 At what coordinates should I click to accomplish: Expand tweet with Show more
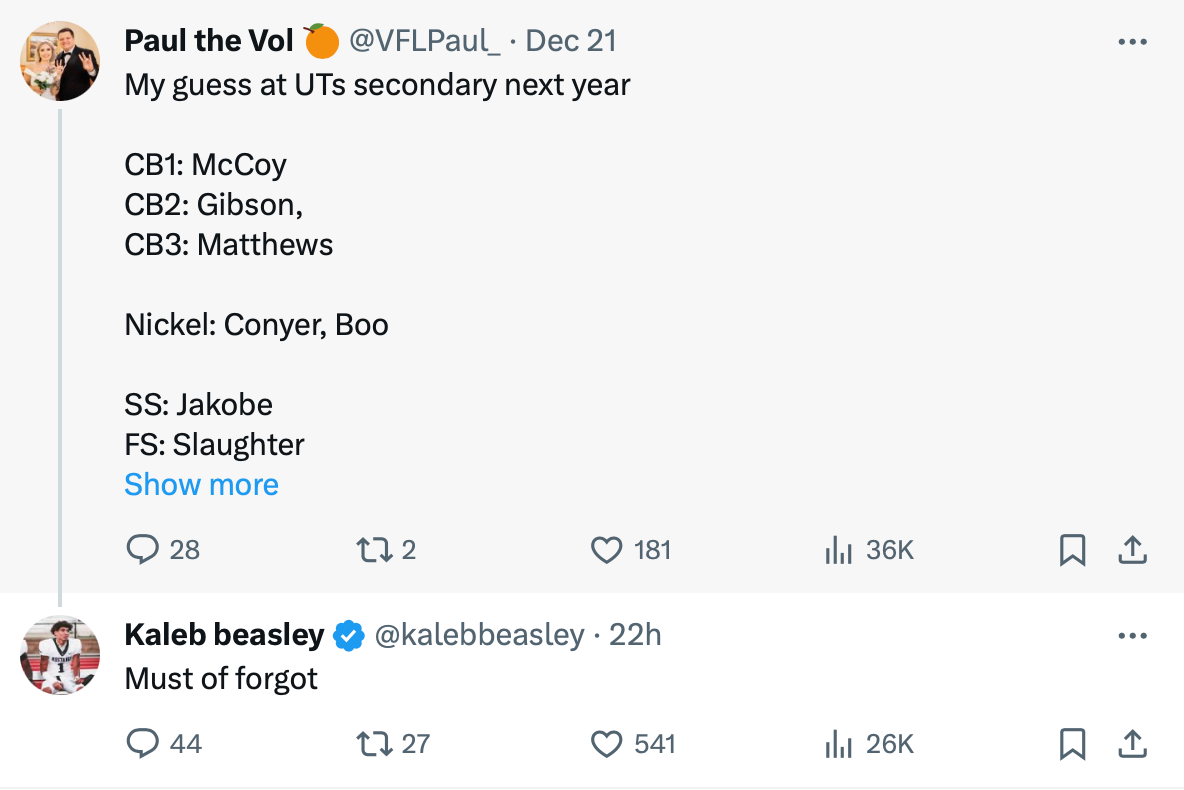(201, 485)
